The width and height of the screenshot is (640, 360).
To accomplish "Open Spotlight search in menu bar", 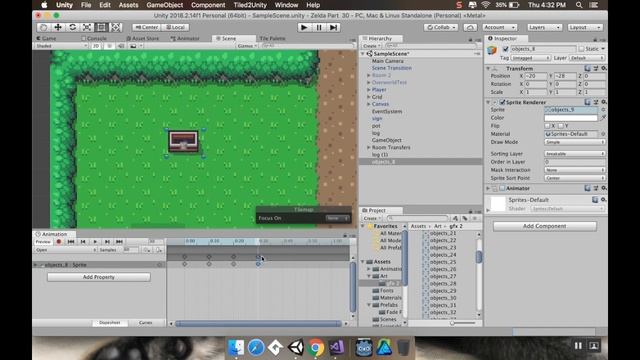I will (579, 5).
